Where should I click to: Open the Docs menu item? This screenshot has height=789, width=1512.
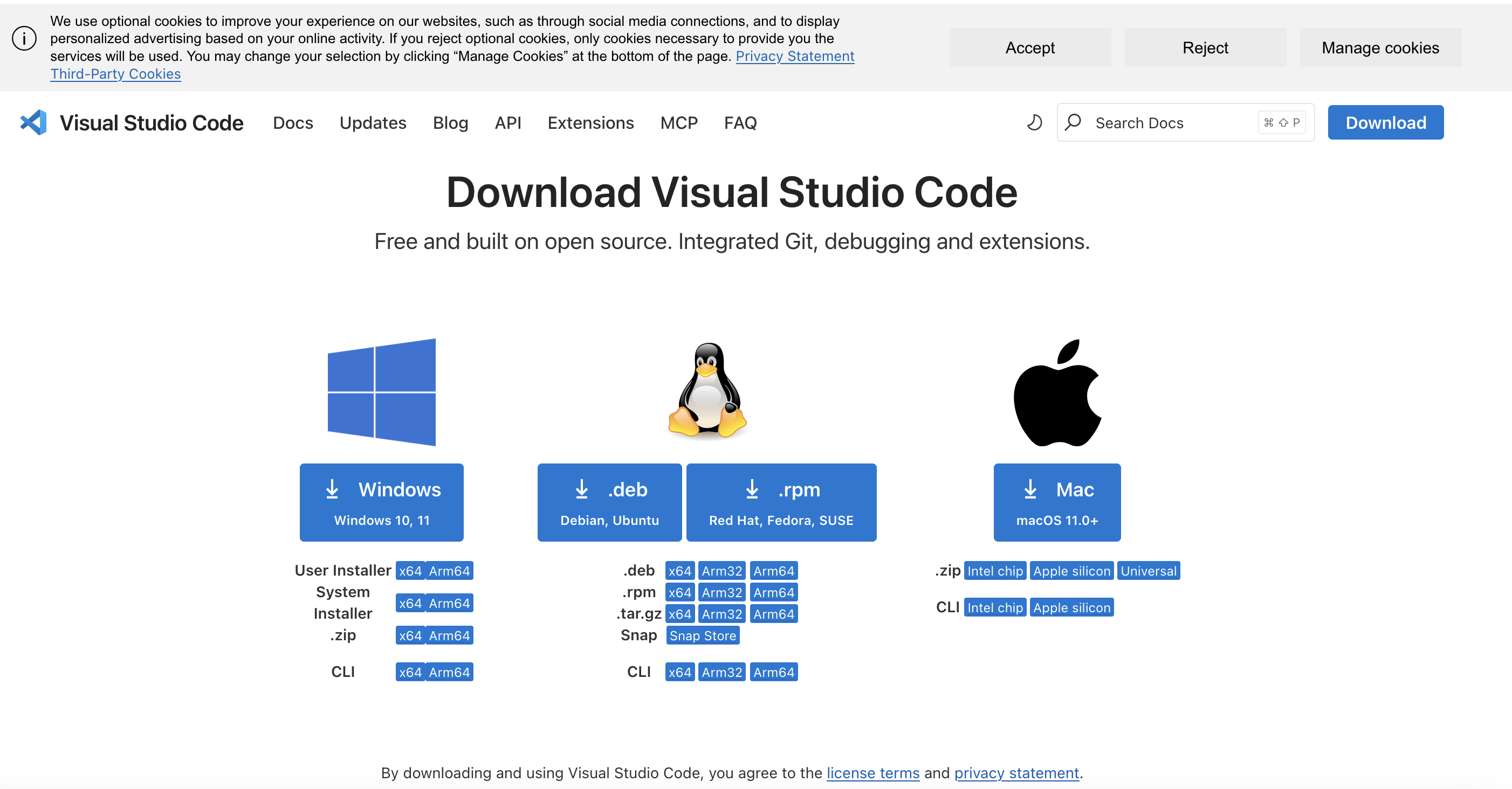click(x=293, y=122)
